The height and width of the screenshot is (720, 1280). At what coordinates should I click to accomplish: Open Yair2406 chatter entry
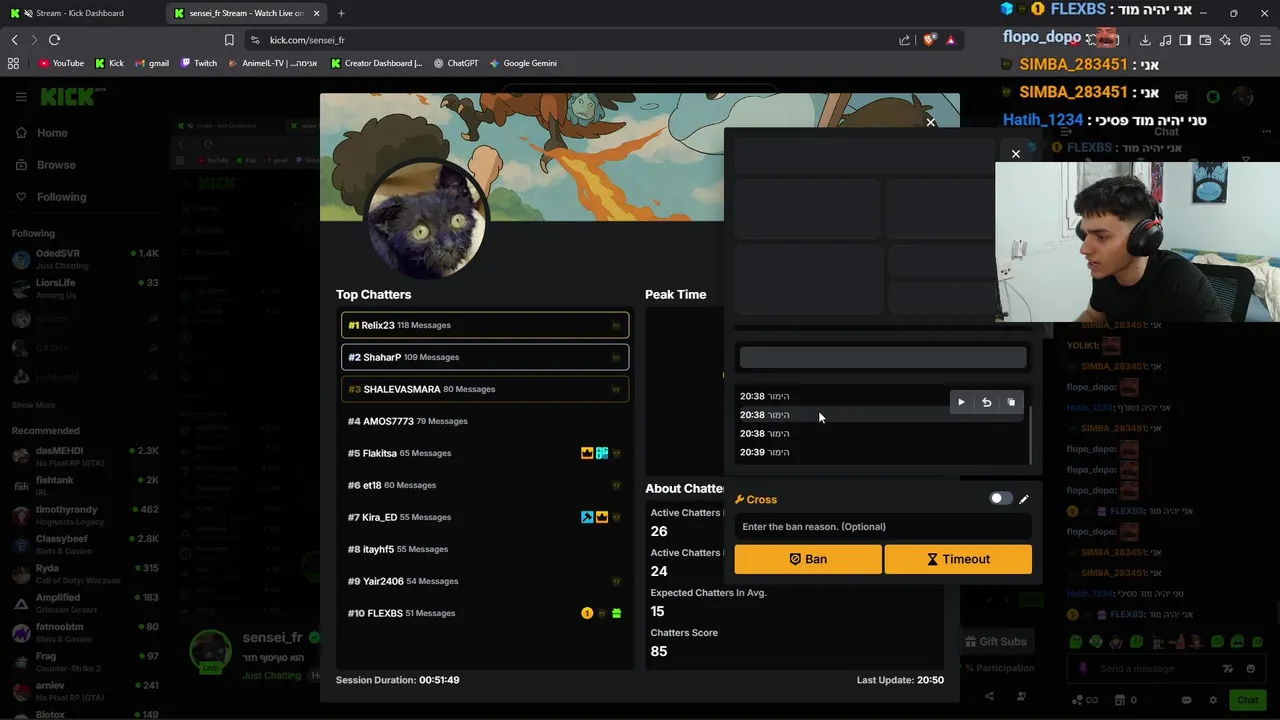coord(485,581)
